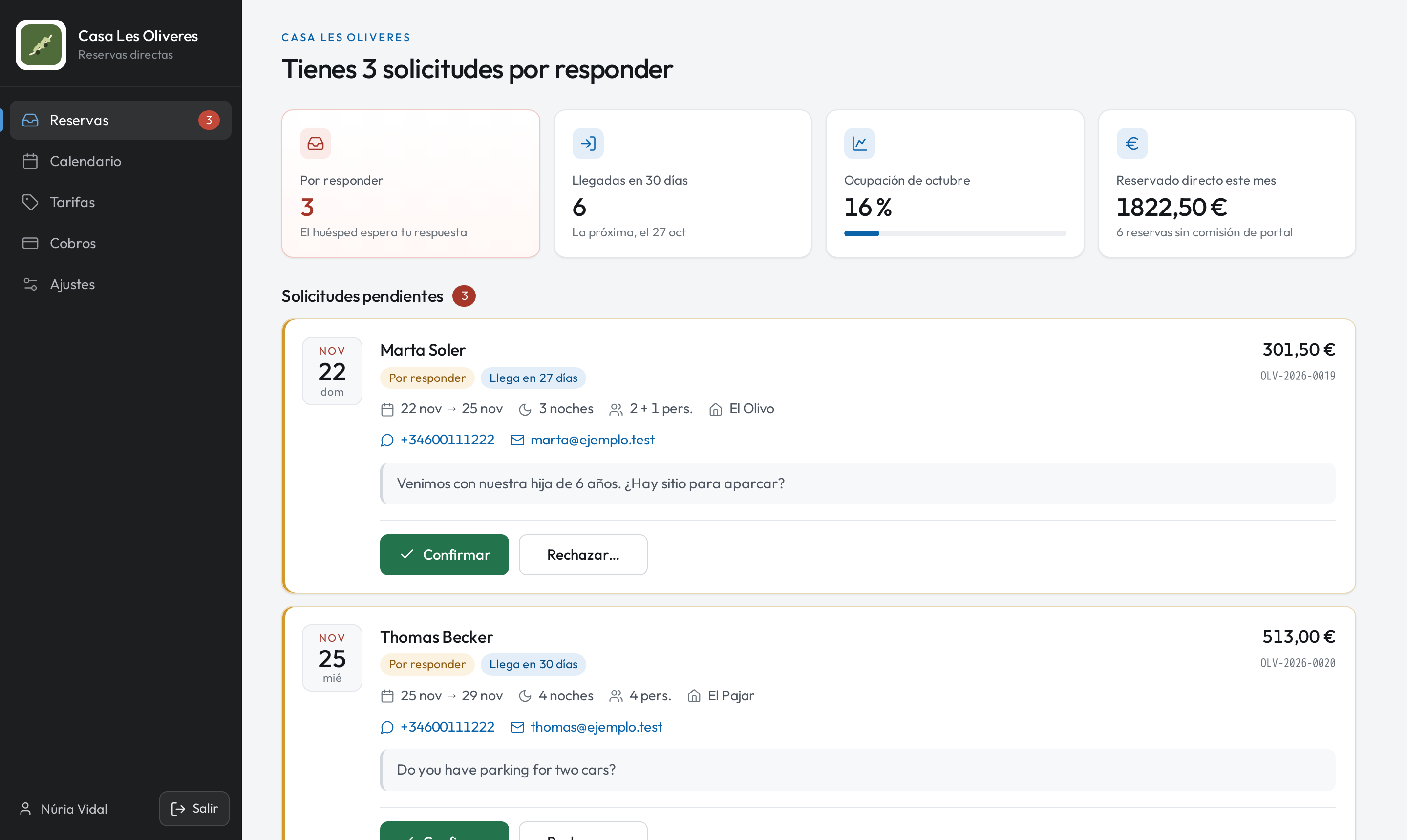Click the guests icon next to 2 + 1 pers.
1407x840 pixels.
click(x=616, y=409)
